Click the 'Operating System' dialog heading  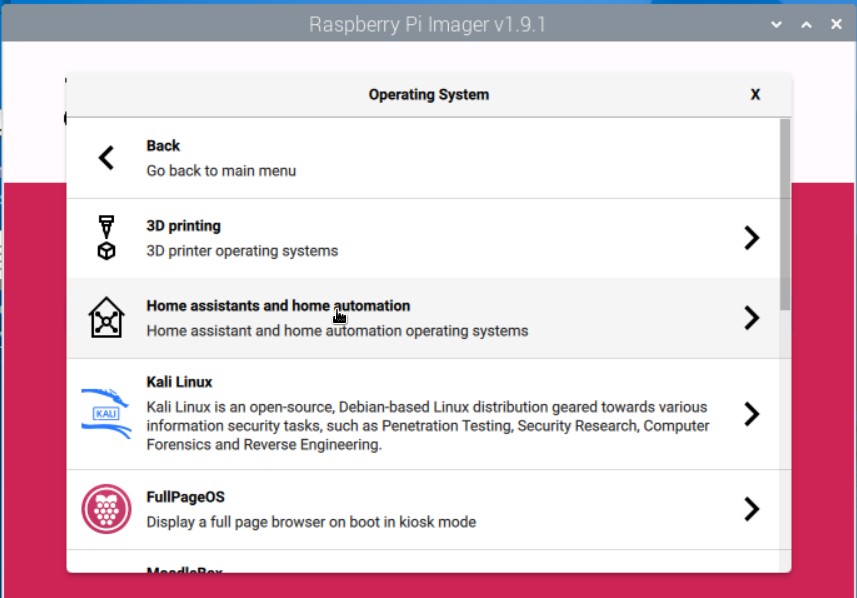tap(428, 95)
